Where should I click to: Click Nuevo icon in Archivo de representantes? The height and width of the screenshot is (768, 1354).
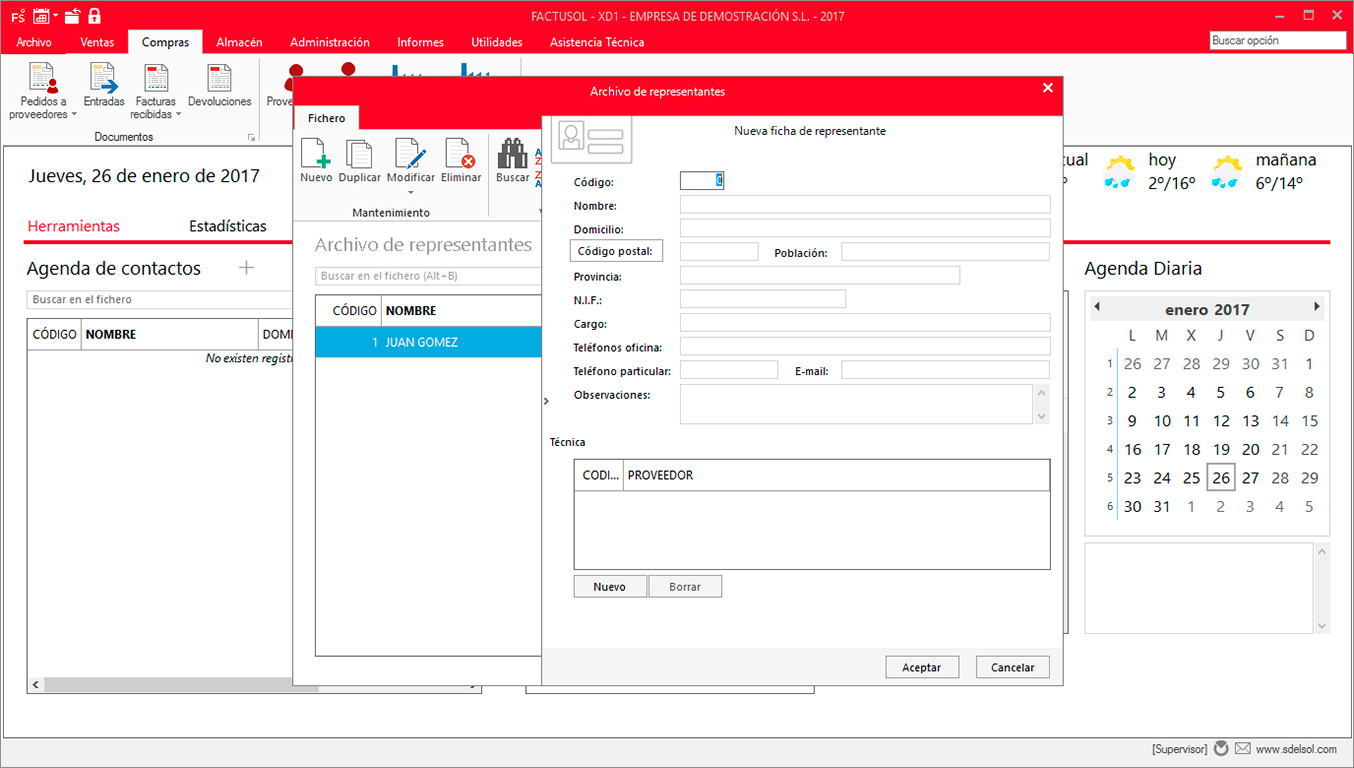(316, 153)
